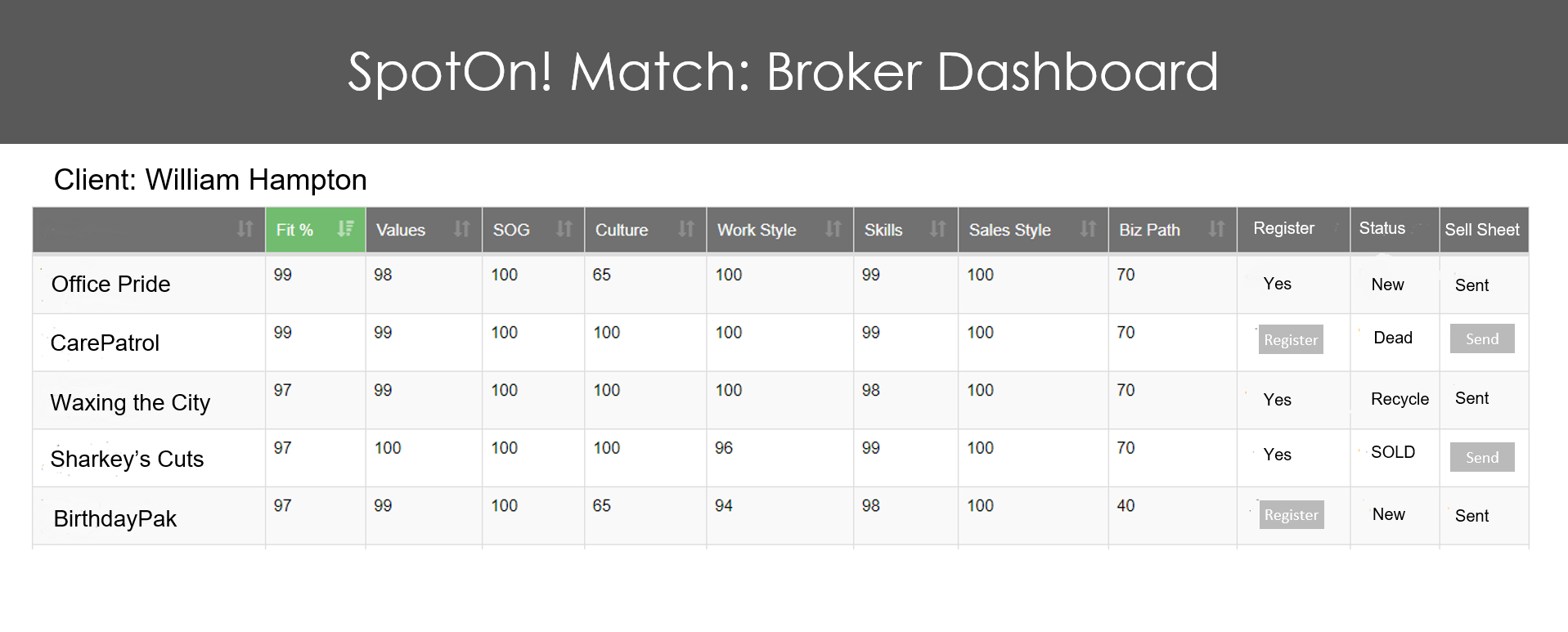Click the Values column sort icon
Viewport: 1568px width, 632px height.
click(461, 230)
